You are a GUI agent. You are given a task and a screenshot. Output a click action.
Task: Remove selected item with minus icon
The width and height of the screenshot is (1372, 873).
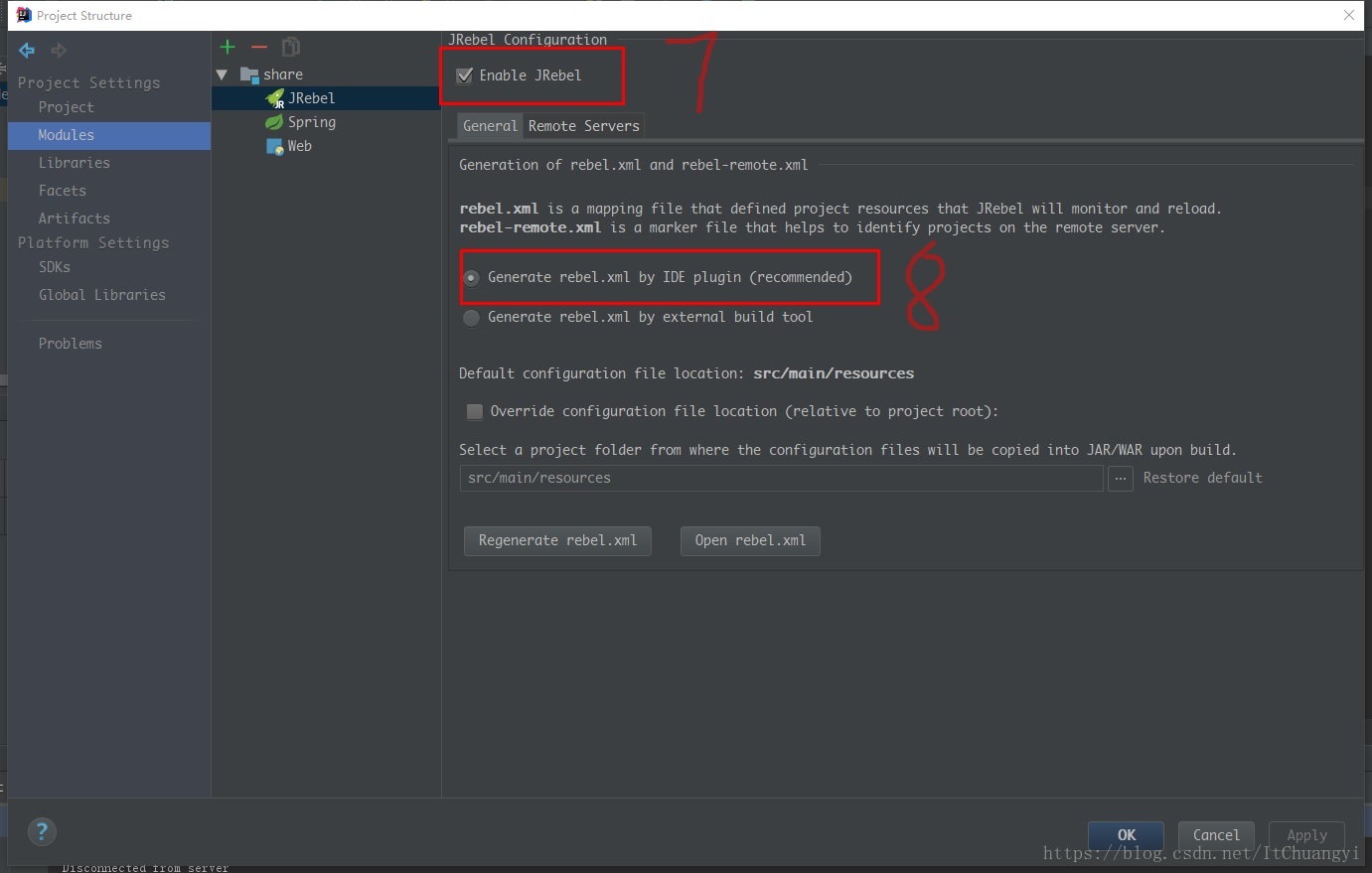(259, 47)
